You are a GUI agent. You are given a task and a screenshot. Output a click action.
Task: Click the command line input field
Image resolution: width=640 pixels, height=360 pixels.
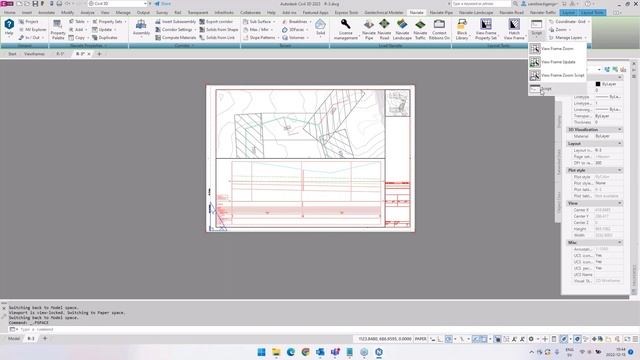318,329
